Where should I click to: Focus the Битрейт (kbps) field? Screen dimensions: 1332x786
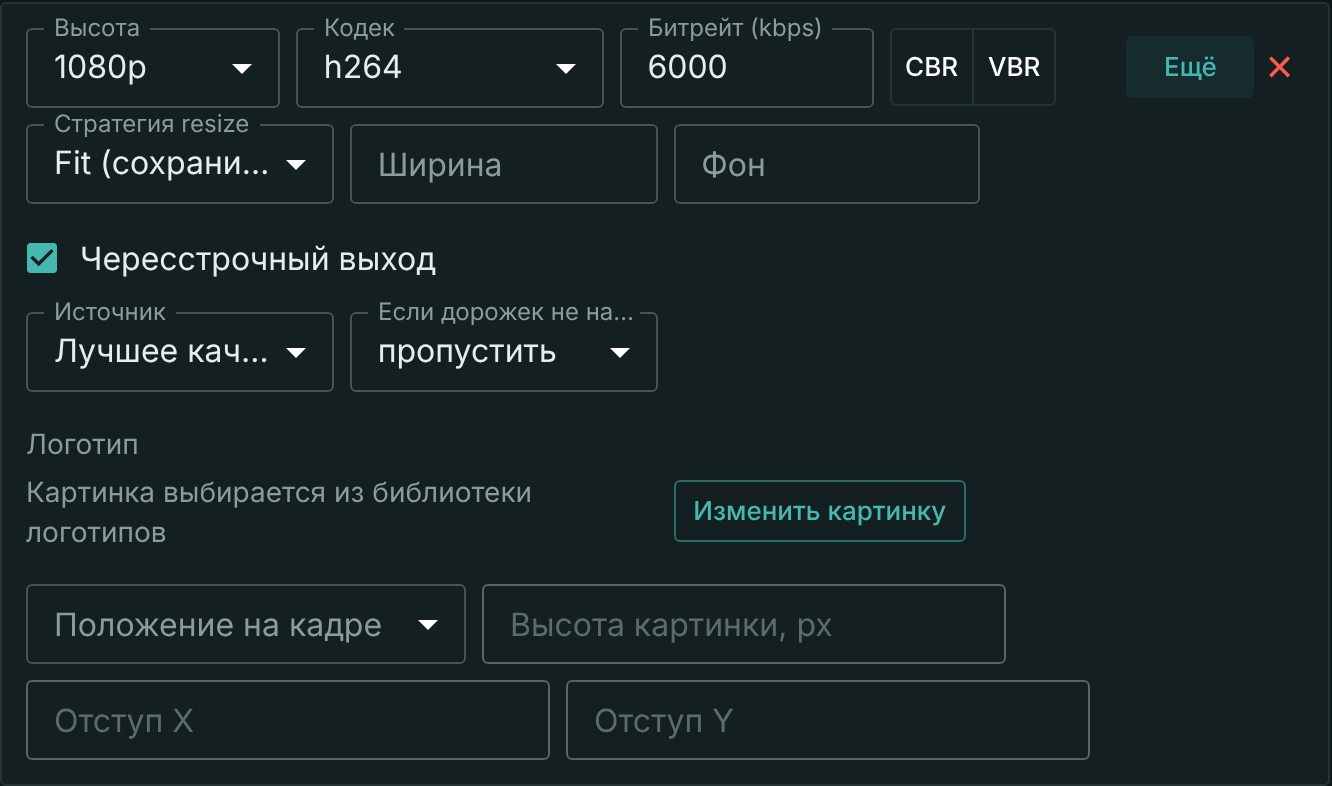(x=747, y=67)
